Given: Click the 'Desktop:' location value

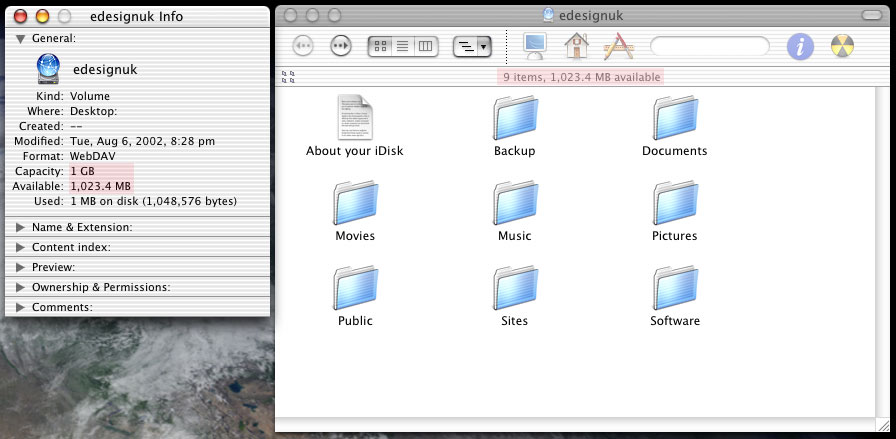Looking at the screenshot, I should pos(94,111).
